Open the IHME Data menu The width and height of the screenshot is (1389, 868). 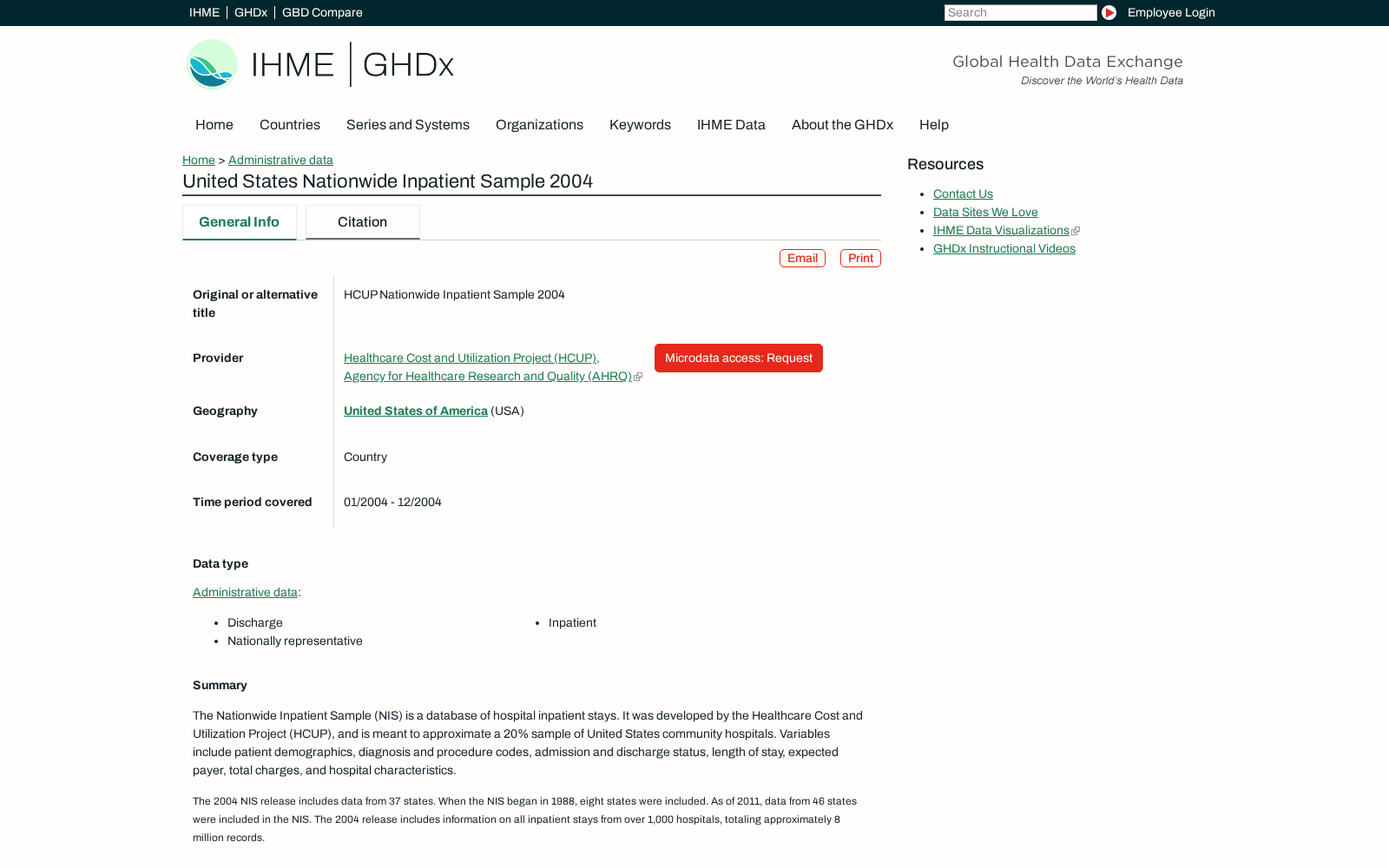pyautogui.click(x=731, y=124)
